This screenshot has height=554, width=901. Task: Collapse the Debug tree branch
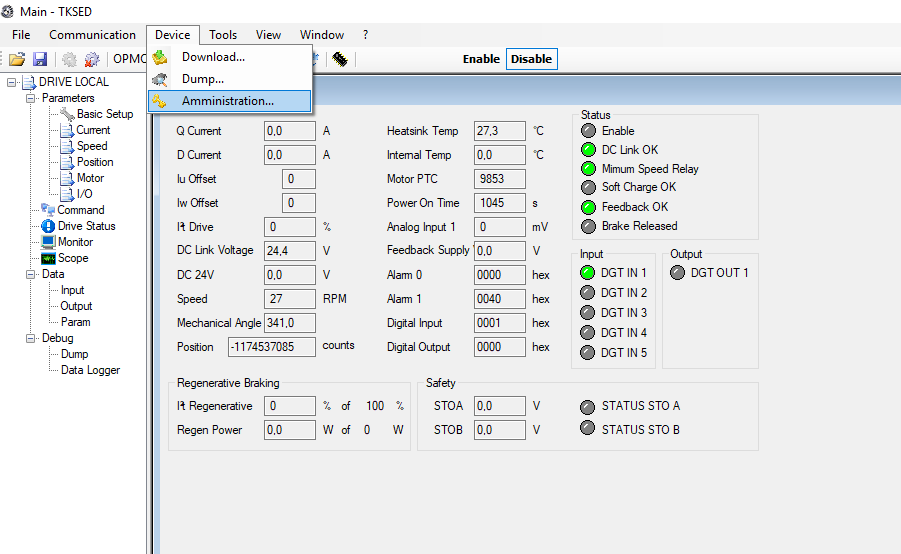(x=31, y=338)
